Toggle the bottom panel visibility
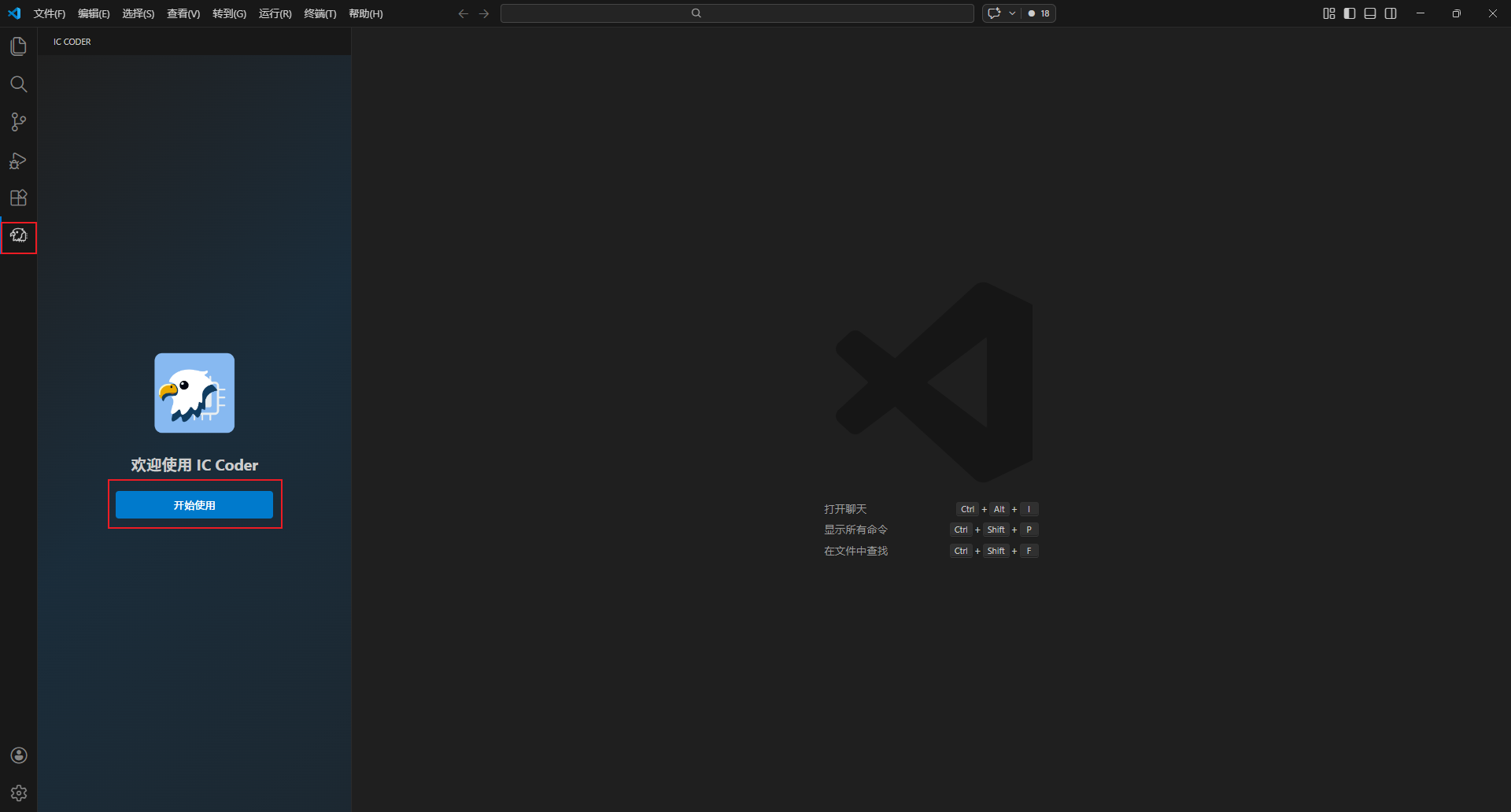The height and width of the screenshot is (812, 1511). click(x=1370, y=13)
